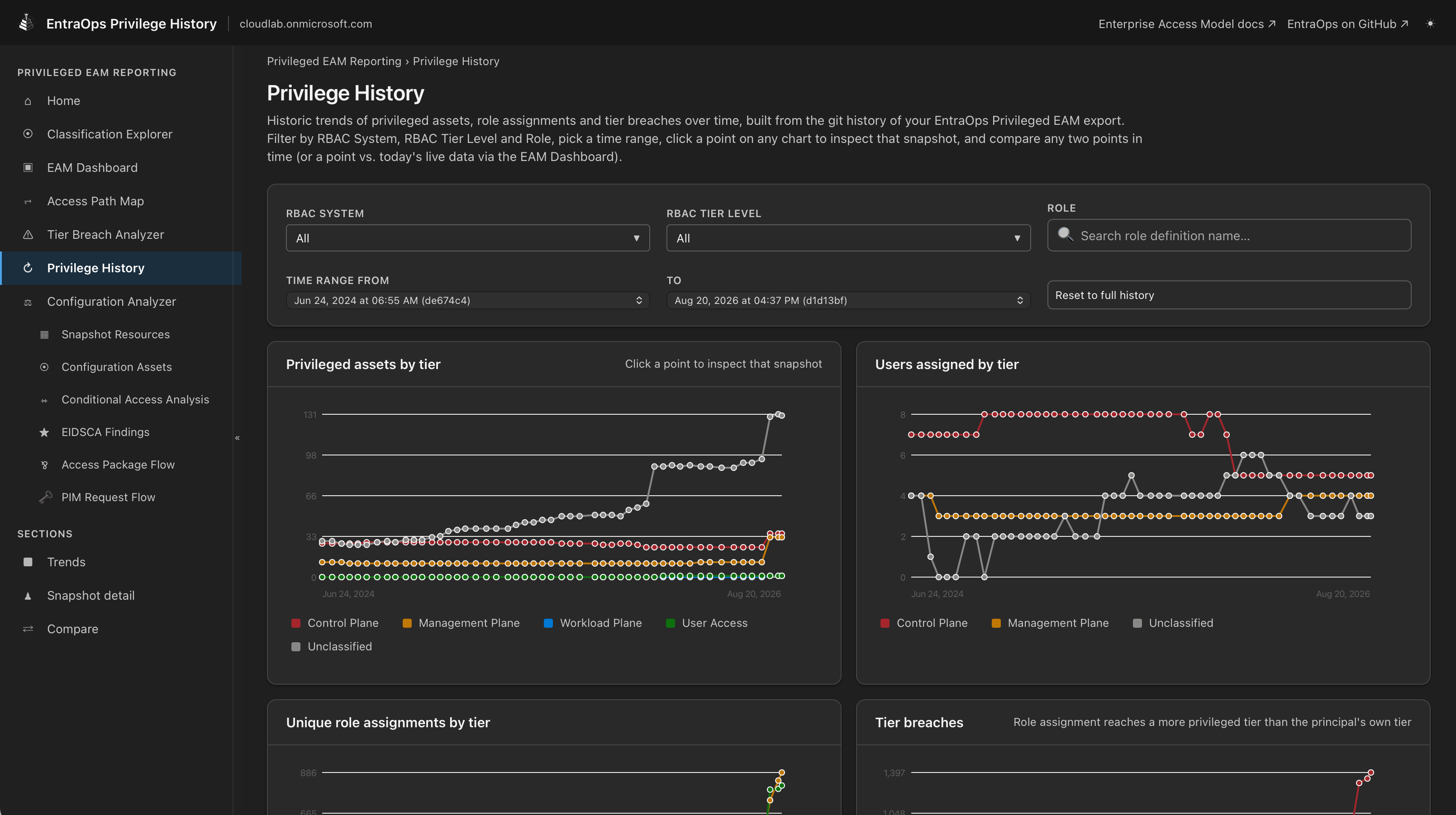Image resolution: width=1456 pixels, height=815 pixels.
Task: Toggle Workload Plane legend in Privileged assets chart
Action: (592, 623)
